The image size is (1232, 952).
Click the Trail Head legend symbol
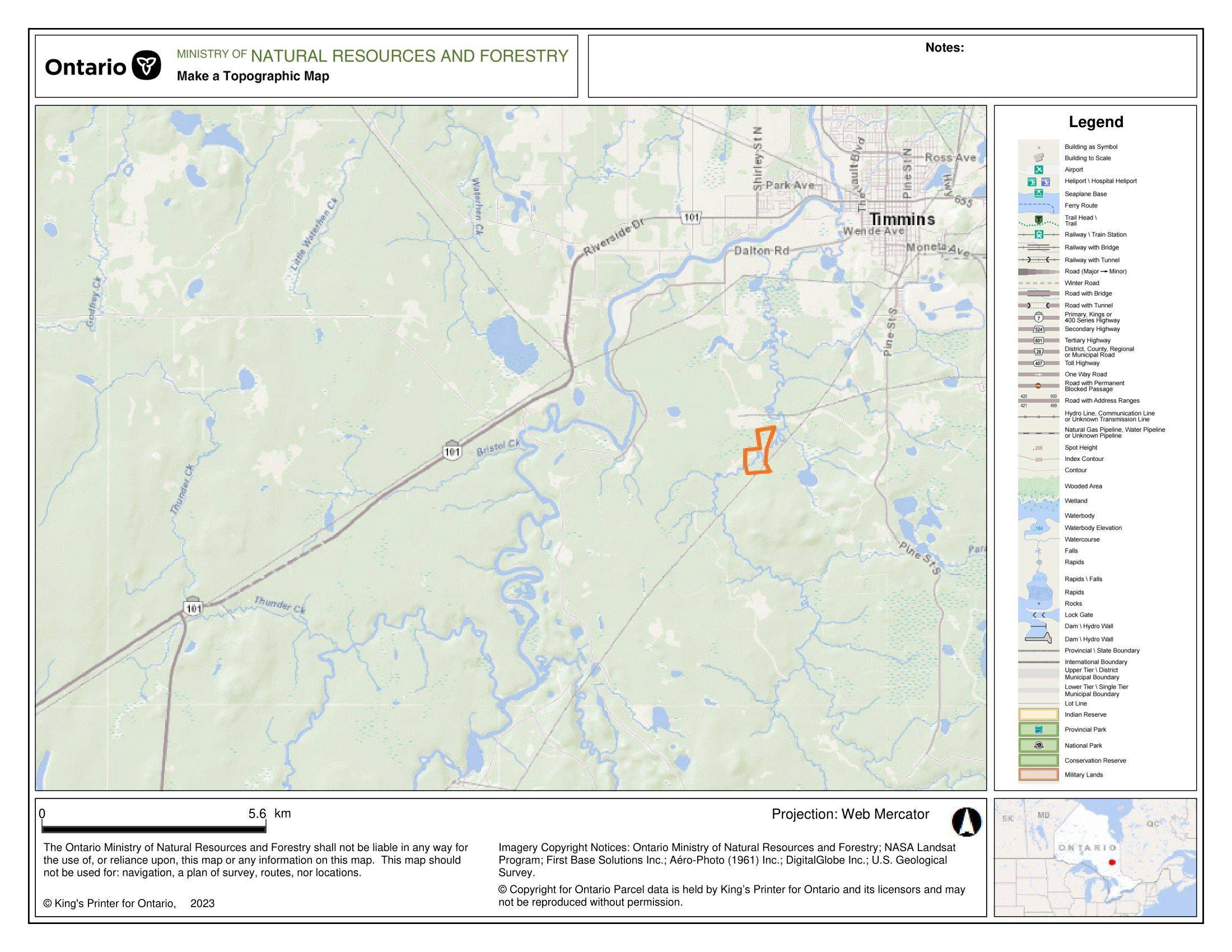pyautogui.click(x=1038, y=221)
